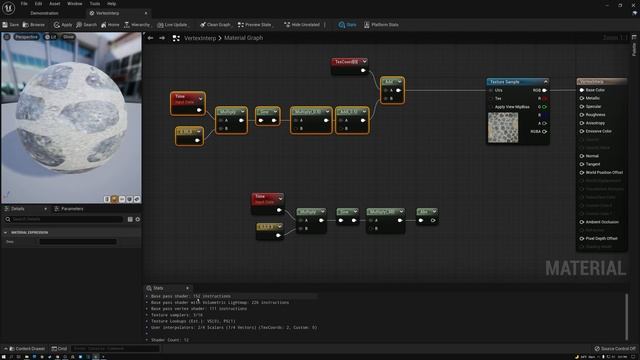Click the Base Color input pin

[582, 90]
